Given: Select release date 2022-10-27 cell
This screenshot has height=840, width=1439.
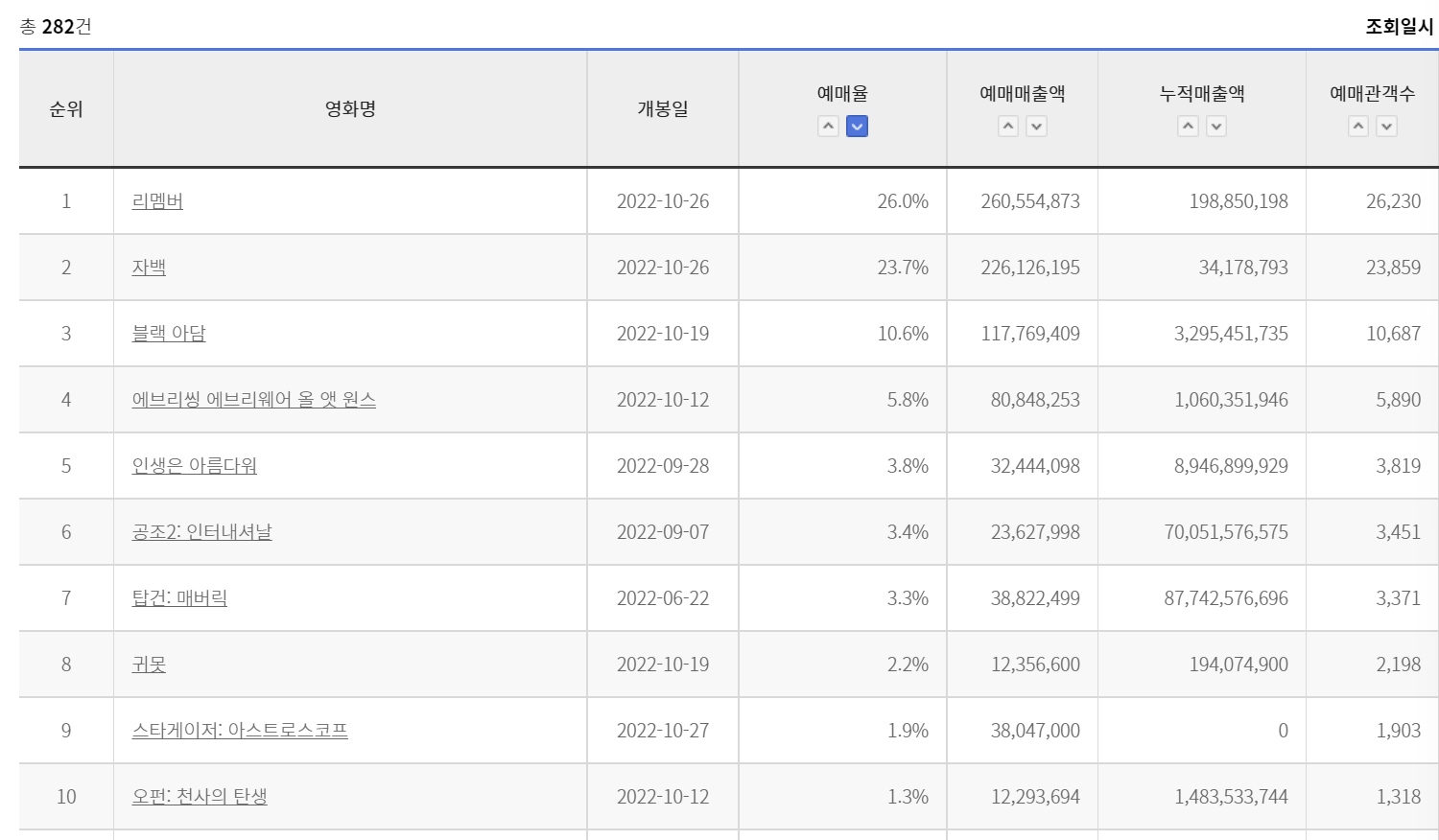Looking at the screenshot, I should point(663,731).
